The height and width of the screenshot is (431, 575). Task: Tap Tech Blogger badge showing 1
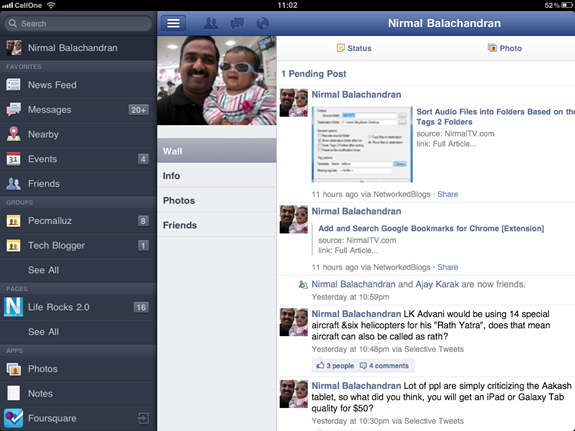tap(143, 245)
